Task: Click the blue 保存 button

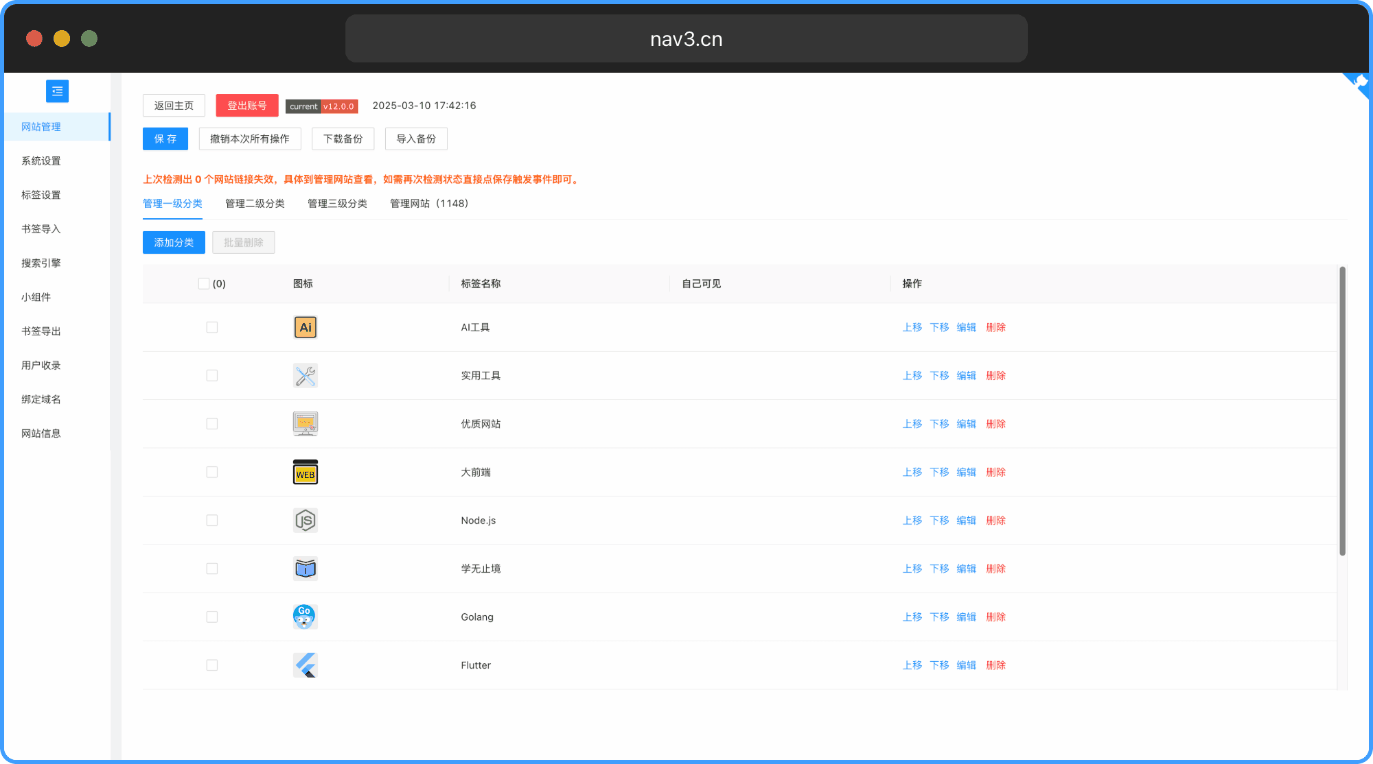Action: (166, 139)
